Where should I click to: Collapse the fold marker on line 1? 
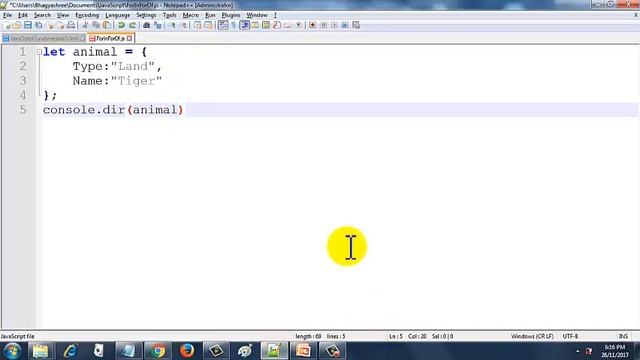39,52
